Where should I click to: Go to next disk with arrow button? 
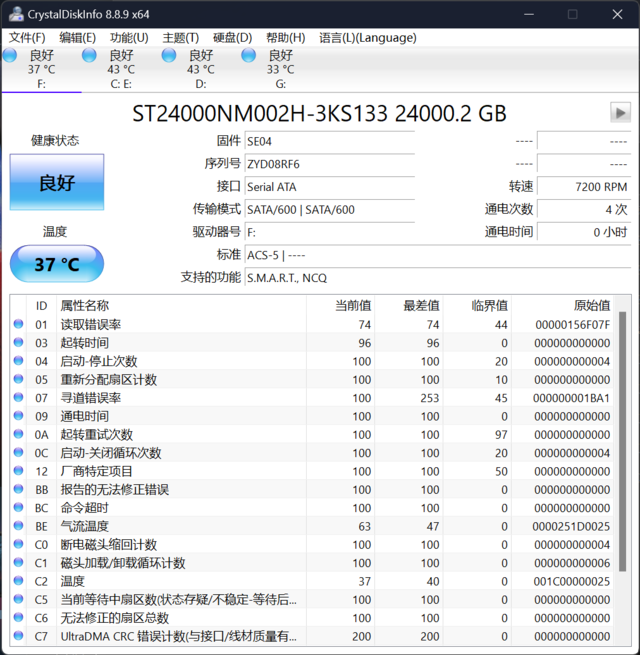620,112
